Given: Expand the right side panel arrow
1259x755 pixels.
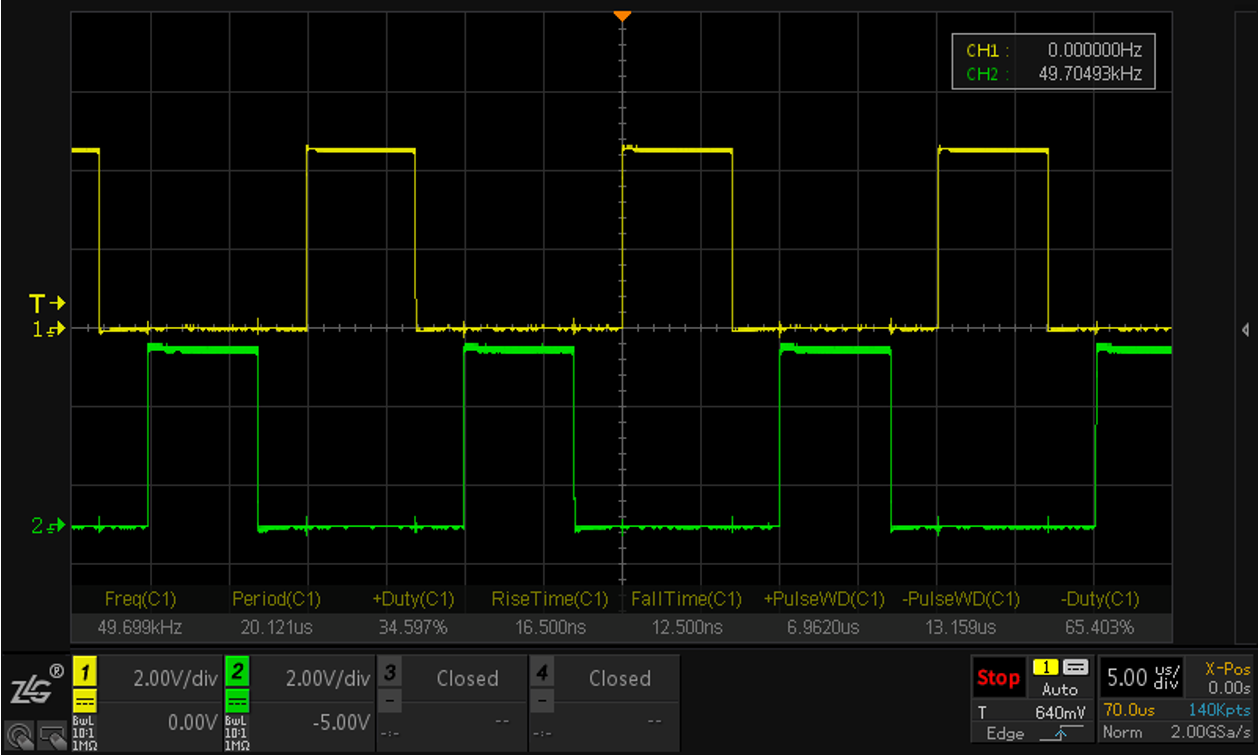Looking at the screenshot, I should click(1245, 329).
